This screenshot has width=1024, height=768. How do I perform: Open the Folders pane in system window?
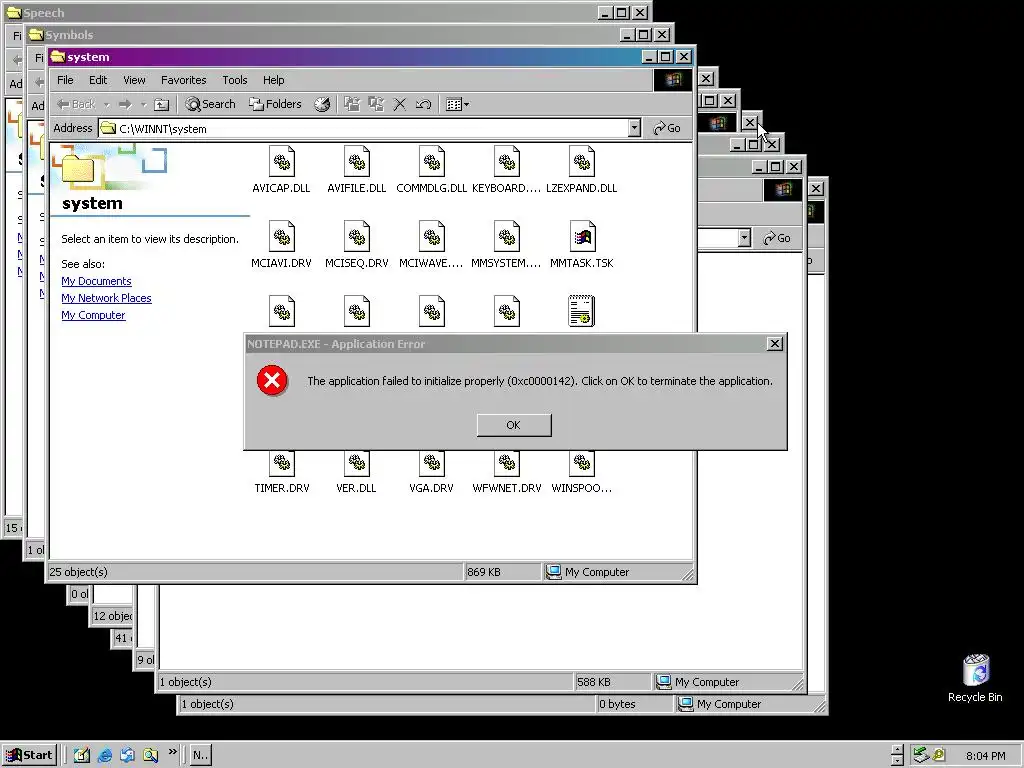click(275, 104)
